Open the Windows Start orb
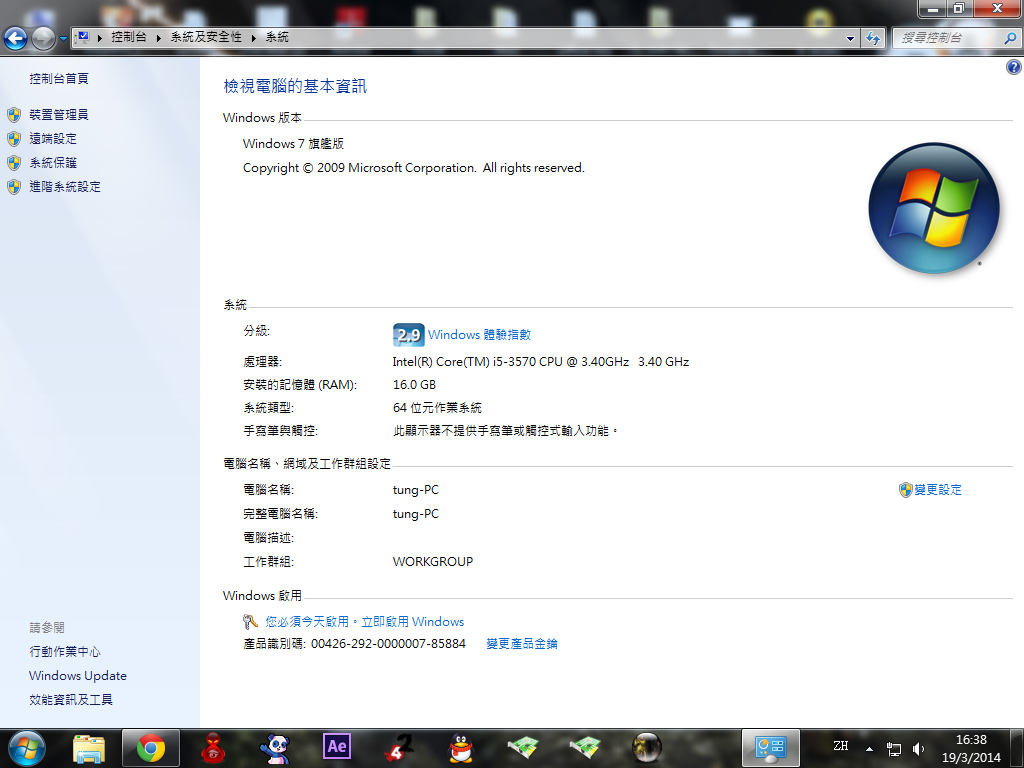 pos(27,748)
